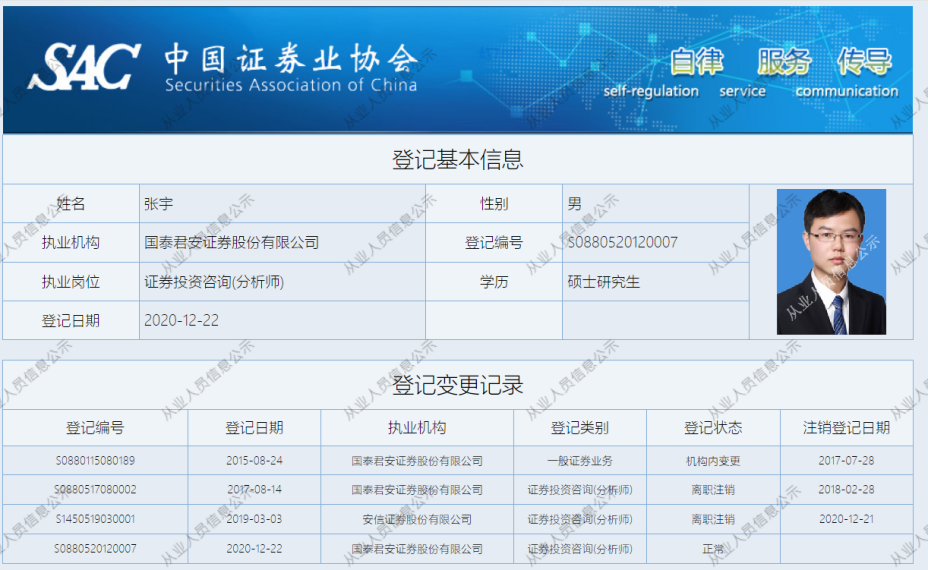Click the 登记状态 column header
The image size is (928, 570).
pyautogui.click(x=713, y=427)
